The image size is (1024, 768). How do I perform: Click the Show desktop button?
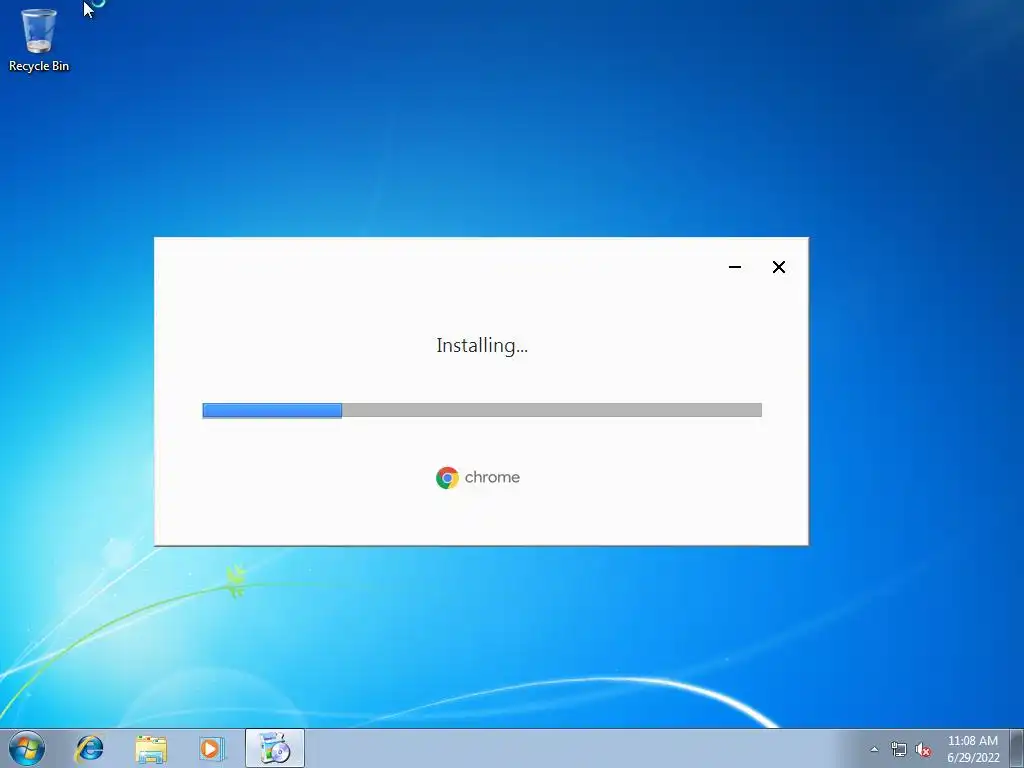click(x=1017, y=748)
